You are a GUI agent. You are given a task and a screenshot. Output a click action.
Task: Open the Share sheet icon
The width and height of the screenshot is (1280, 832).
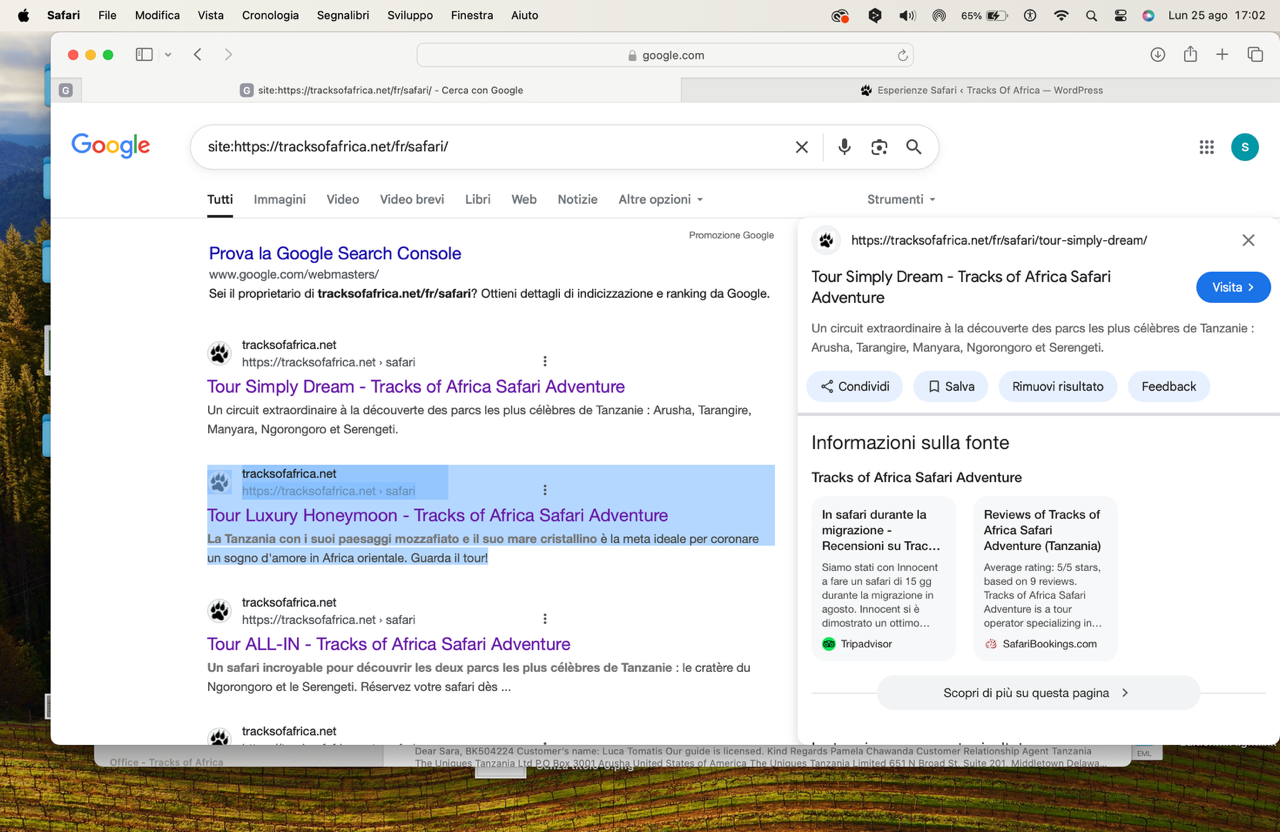(x=1190, y=55)
